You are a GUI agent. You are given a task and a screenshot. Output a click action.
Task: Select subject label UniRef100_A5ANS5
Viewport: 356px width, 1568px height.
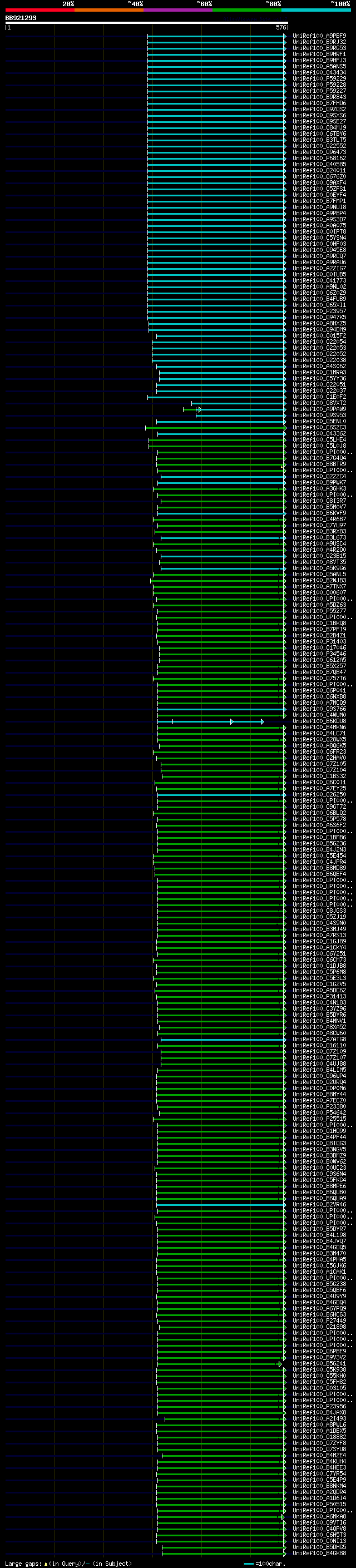(319, 66)
